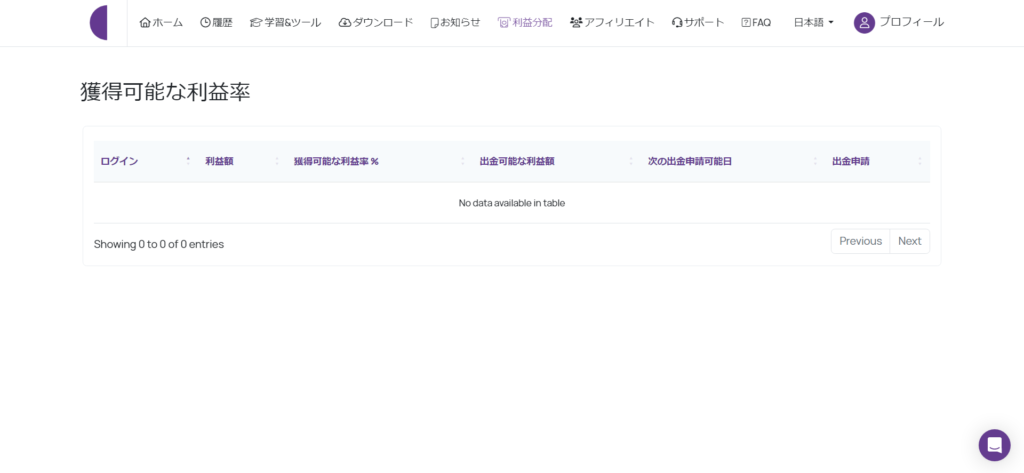Sort by 出金可能な利益額 column

(x=557, y=161)
